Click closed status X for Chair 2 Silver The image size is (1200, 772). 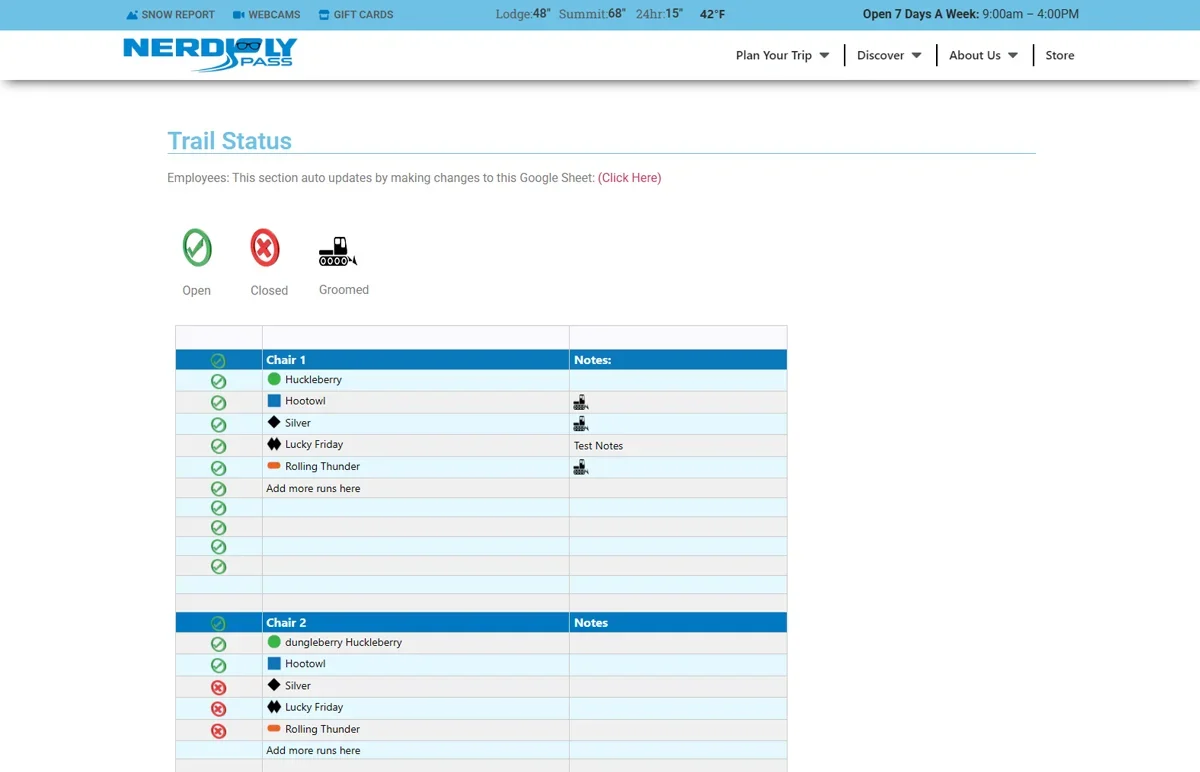(x=218, y=687)
